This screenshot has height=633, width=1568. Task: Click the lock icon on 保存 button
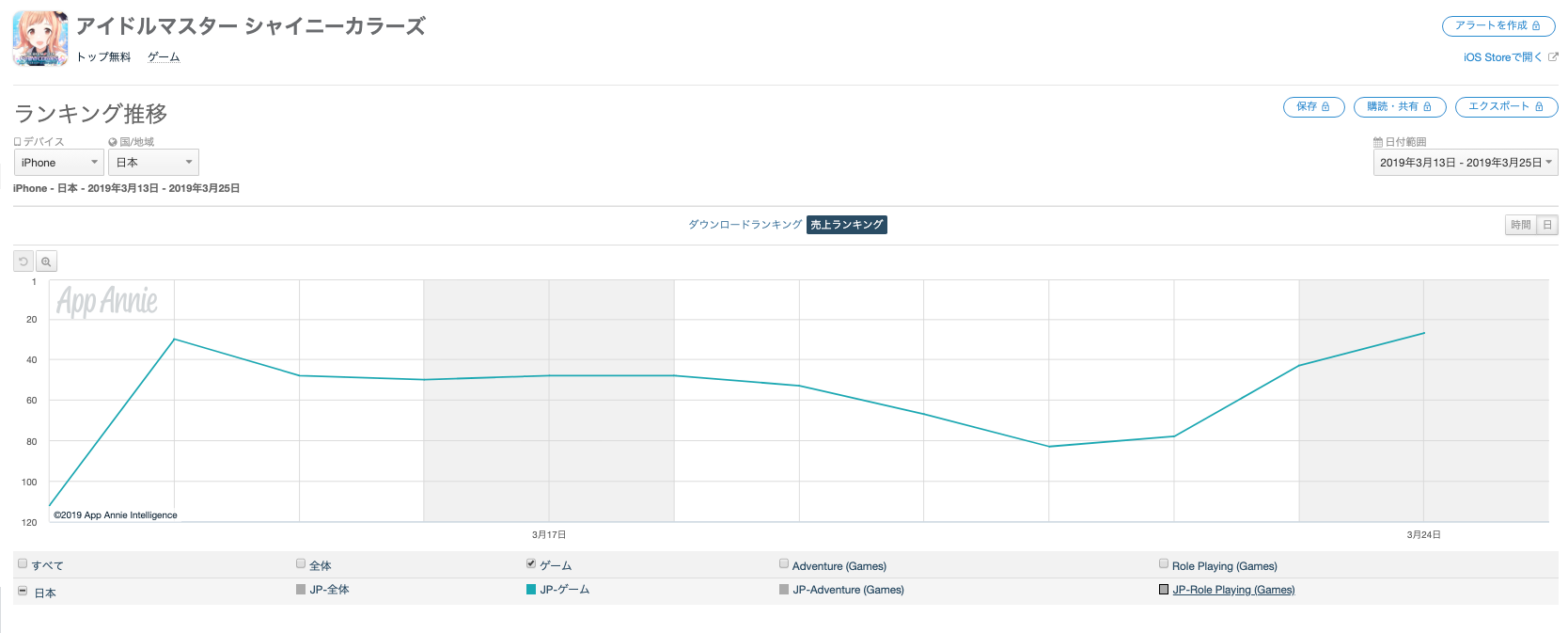pos(1325,107)
